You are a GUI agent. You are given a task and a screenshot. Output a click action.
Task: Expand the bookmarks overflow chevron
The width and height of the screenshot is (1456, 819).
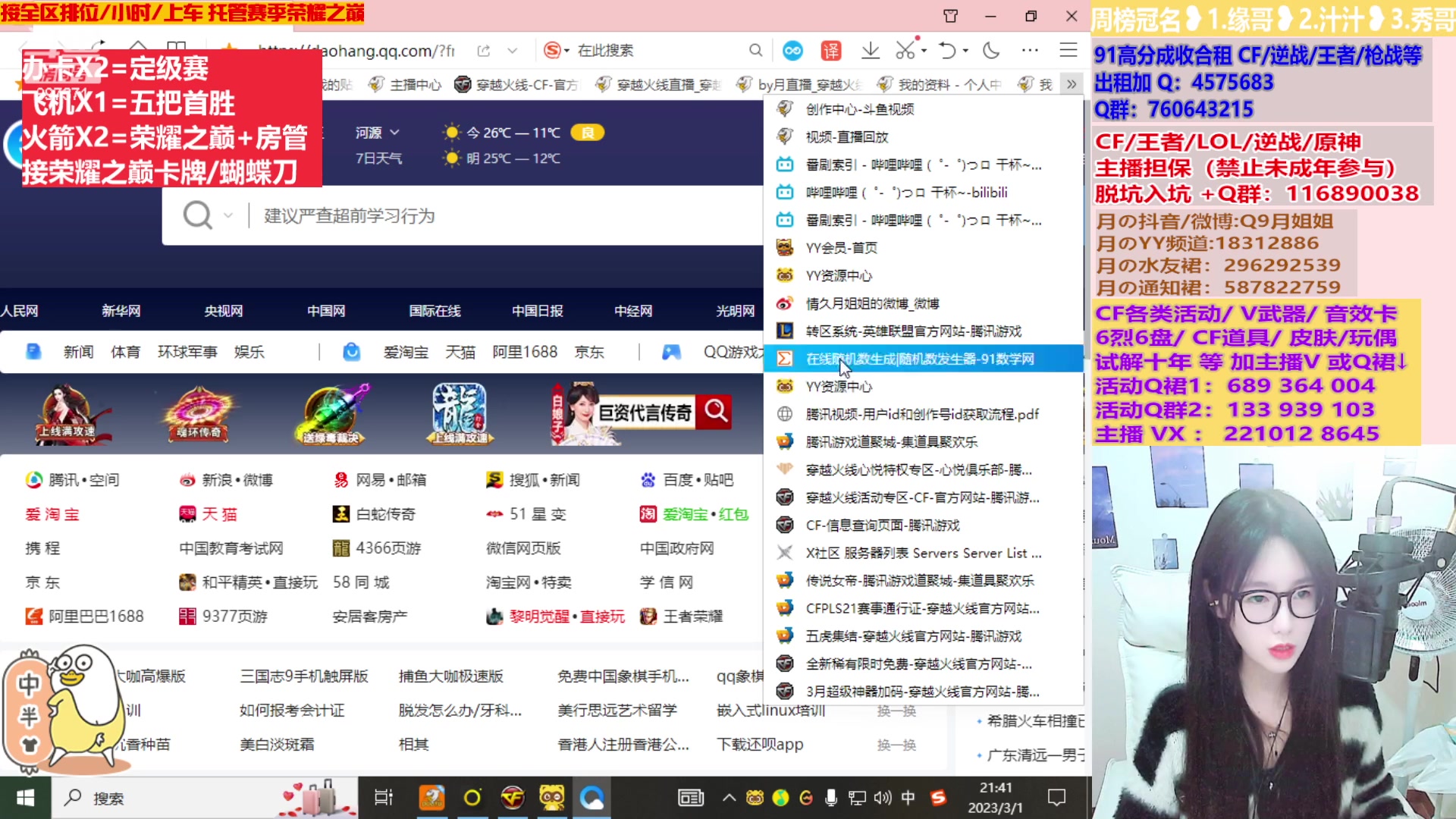pos(1071,84)
